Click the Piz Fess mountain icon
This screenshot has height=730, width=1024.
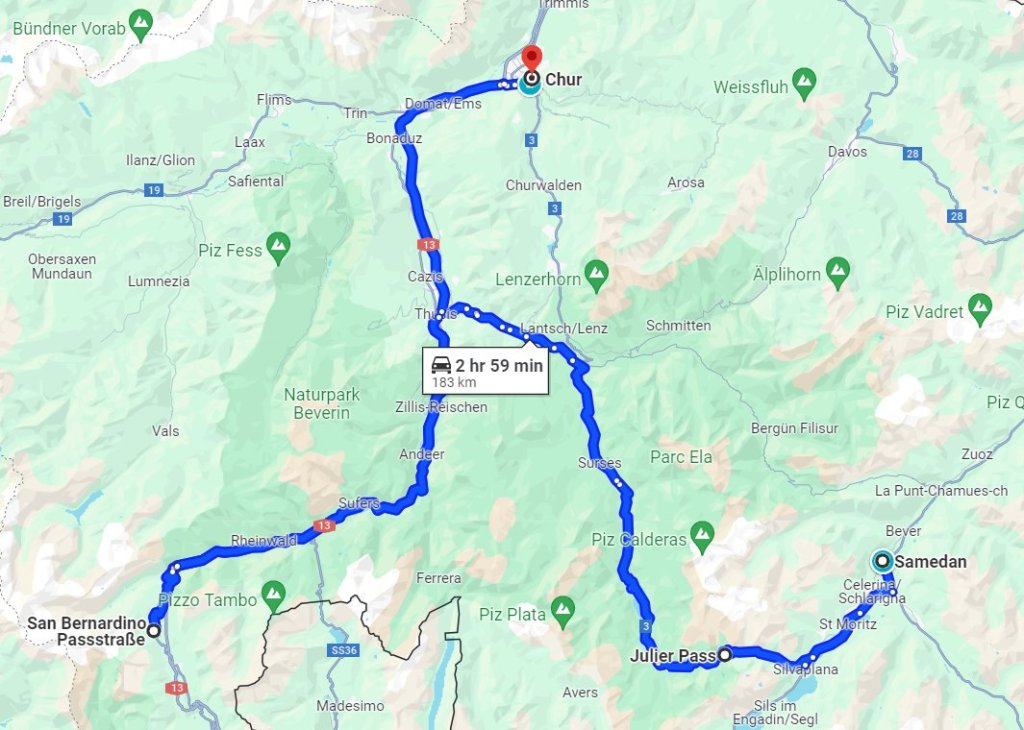[x=278, y=249]
